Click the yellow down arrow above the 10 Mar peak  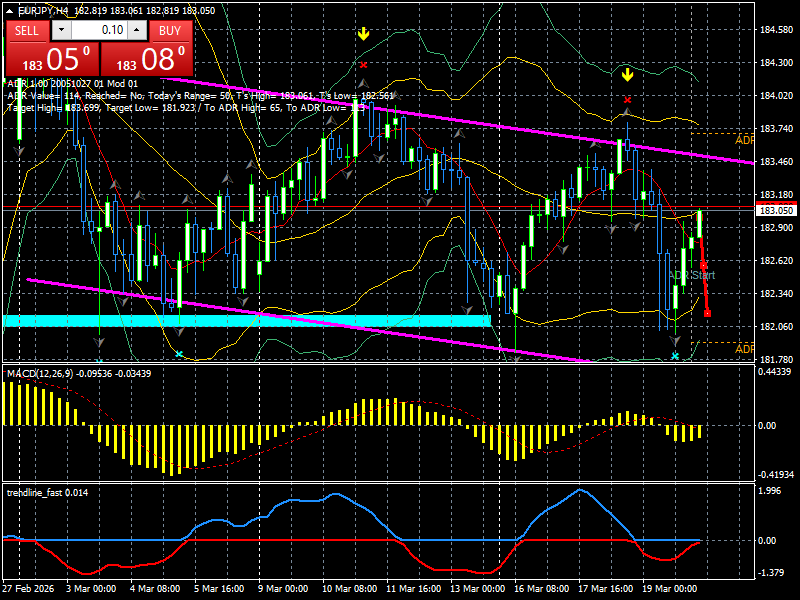point(363,34)
